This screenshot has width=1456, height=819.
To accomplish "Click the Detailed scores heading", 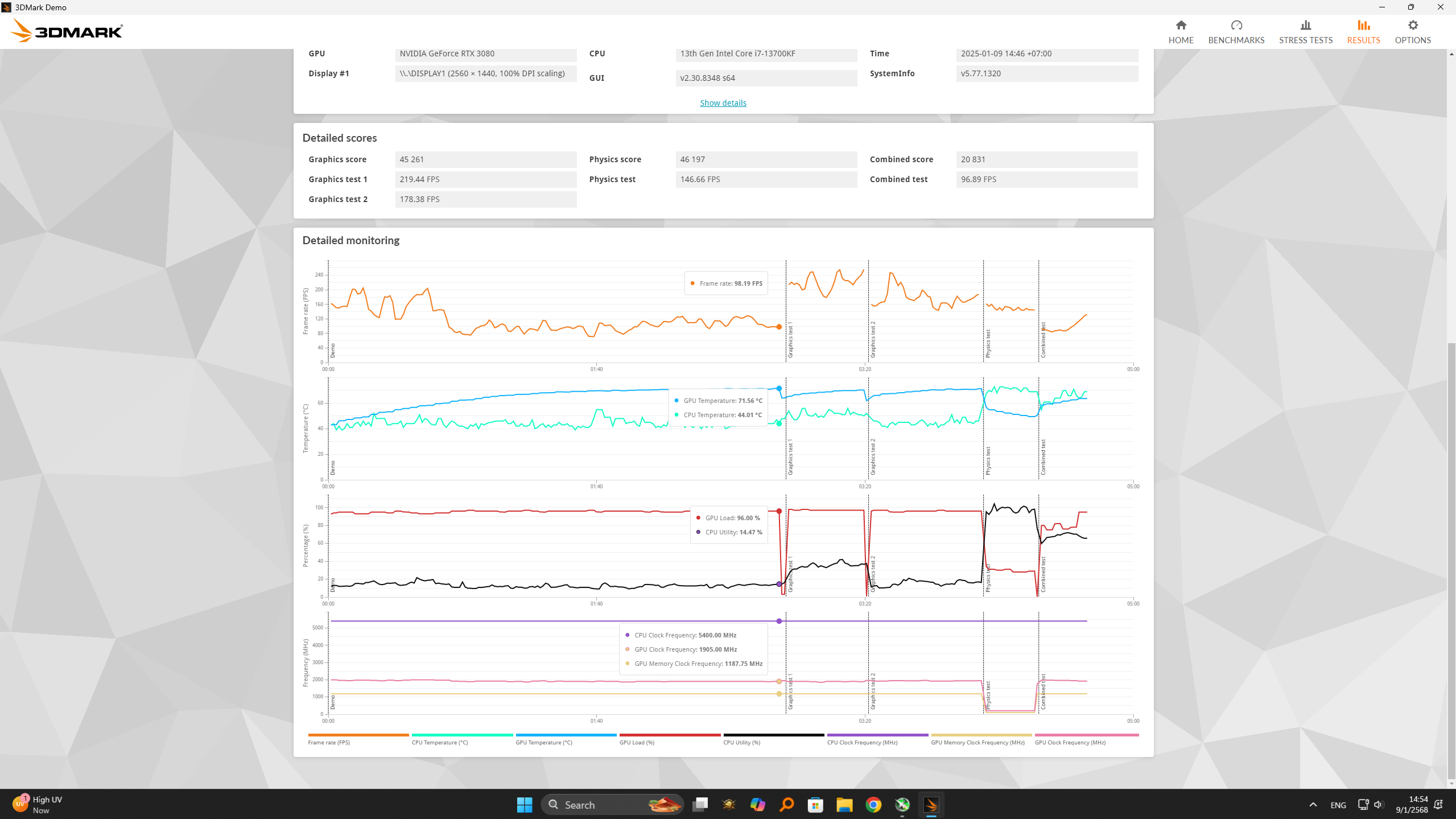I will coord(339,138).
